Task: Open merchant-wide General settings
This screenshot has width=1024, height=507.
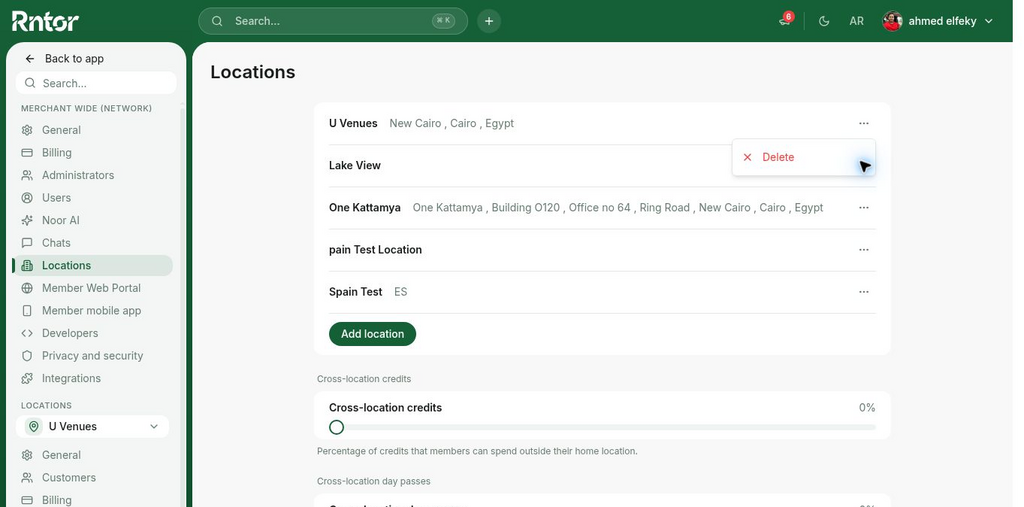Action: 93,130
